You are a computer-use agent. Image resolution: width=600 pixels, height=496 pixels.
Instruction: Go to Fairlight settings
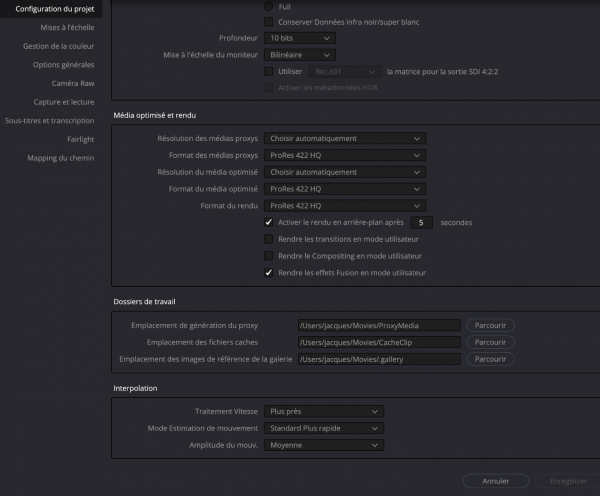(x=81, y=139)
